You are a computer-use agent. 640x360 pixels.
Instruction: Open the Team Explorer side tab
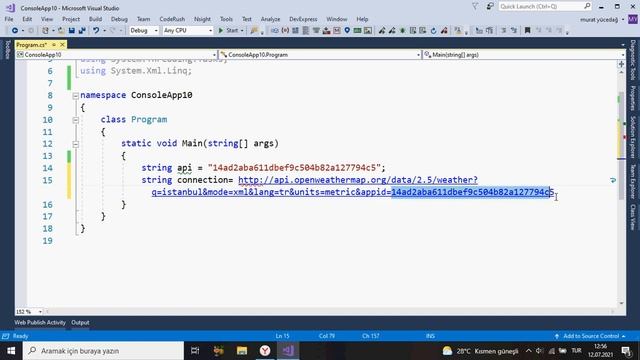[x=633, y=181]
